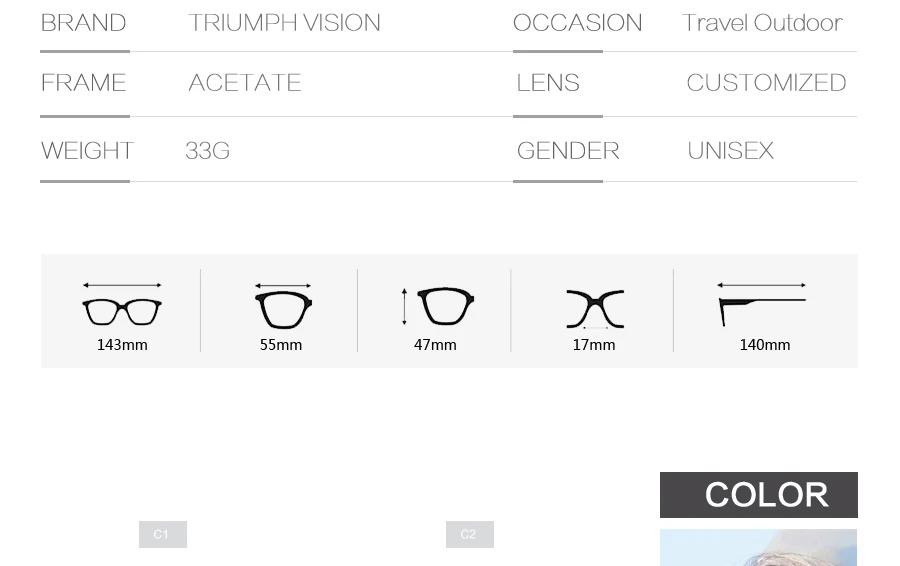
Task: Click the dark COLOR banner
Action: (x=759, y=495)
